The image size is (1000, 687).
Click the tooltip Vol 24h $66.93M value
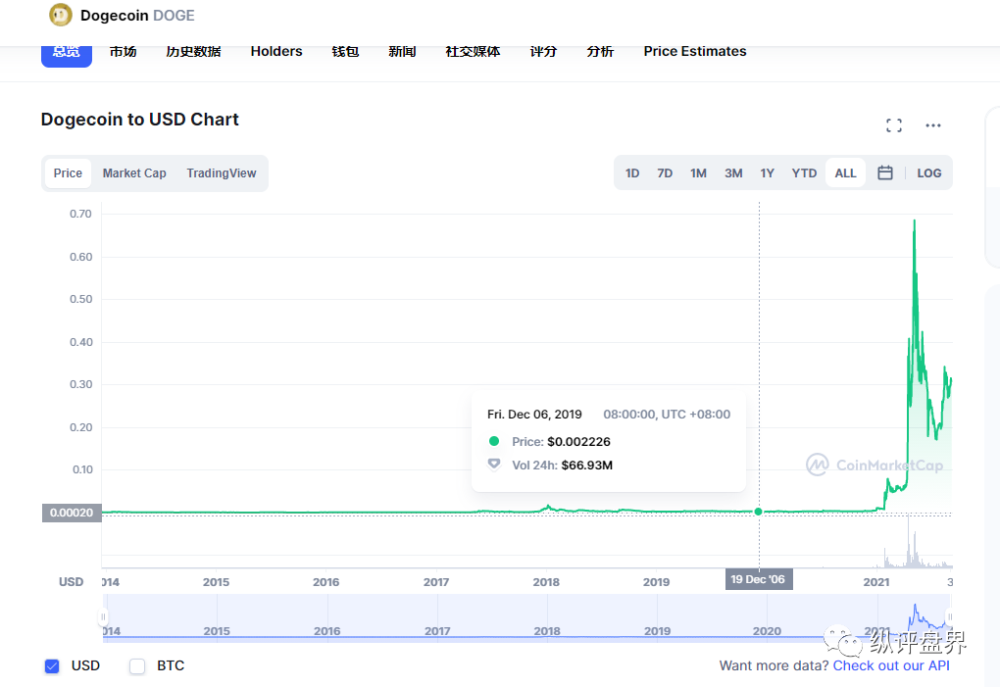pyautogui.click(x=587, y=465)
